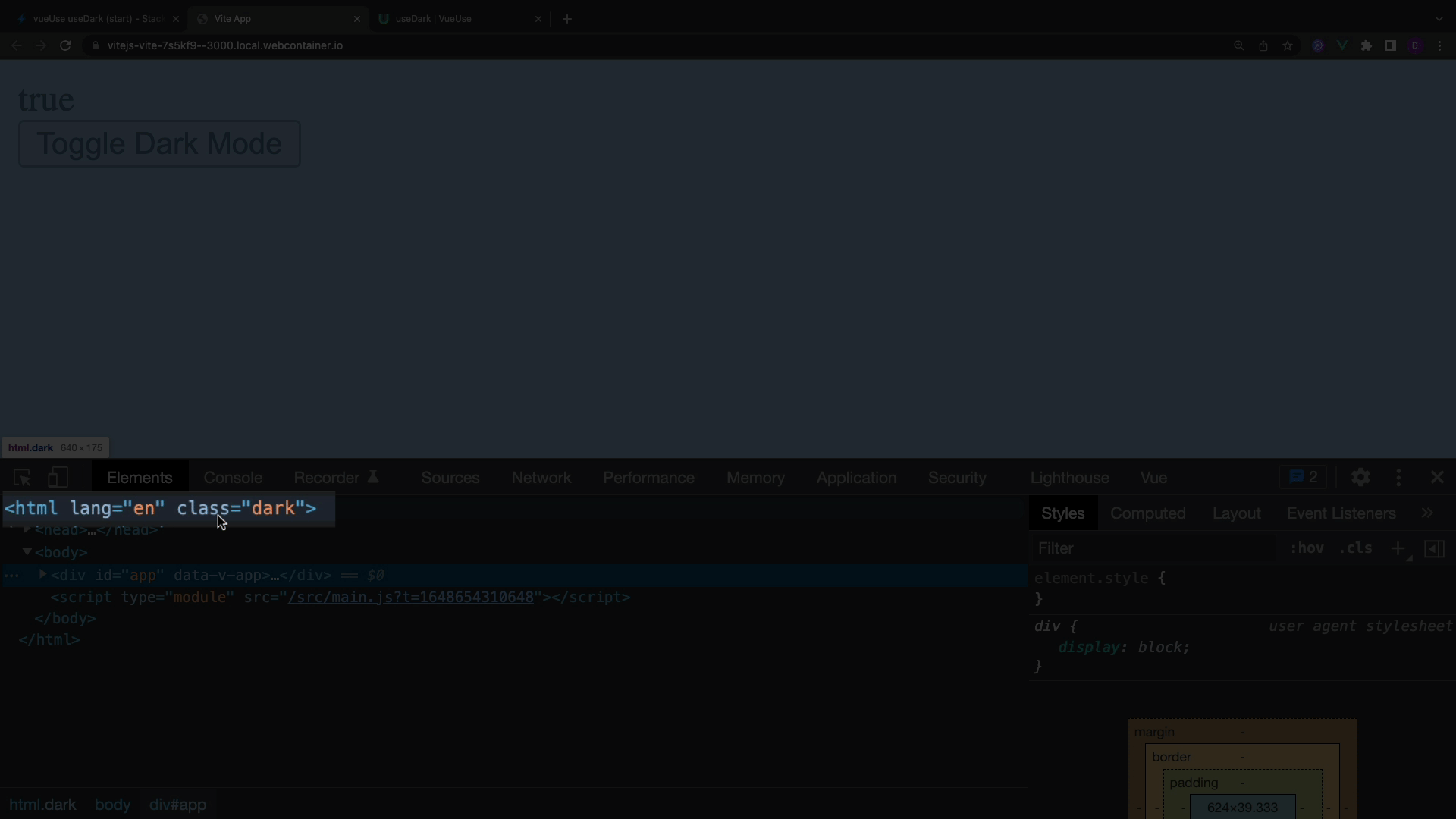Image resolution: width=1456 pixels, height=819 pixels.
Task: Open the Sources tab
Action: [x=450, y=478]
